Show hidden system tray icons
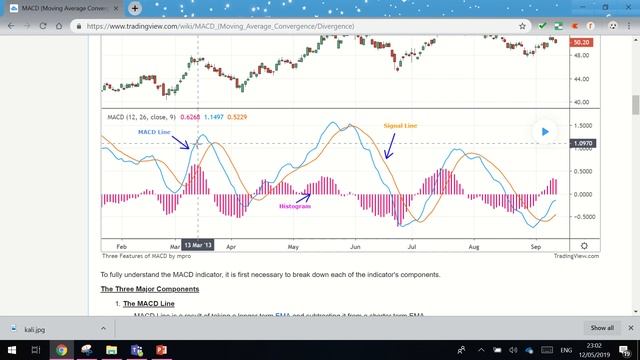The width and height of the screenshot is (640, 360). tap(481, 350)
